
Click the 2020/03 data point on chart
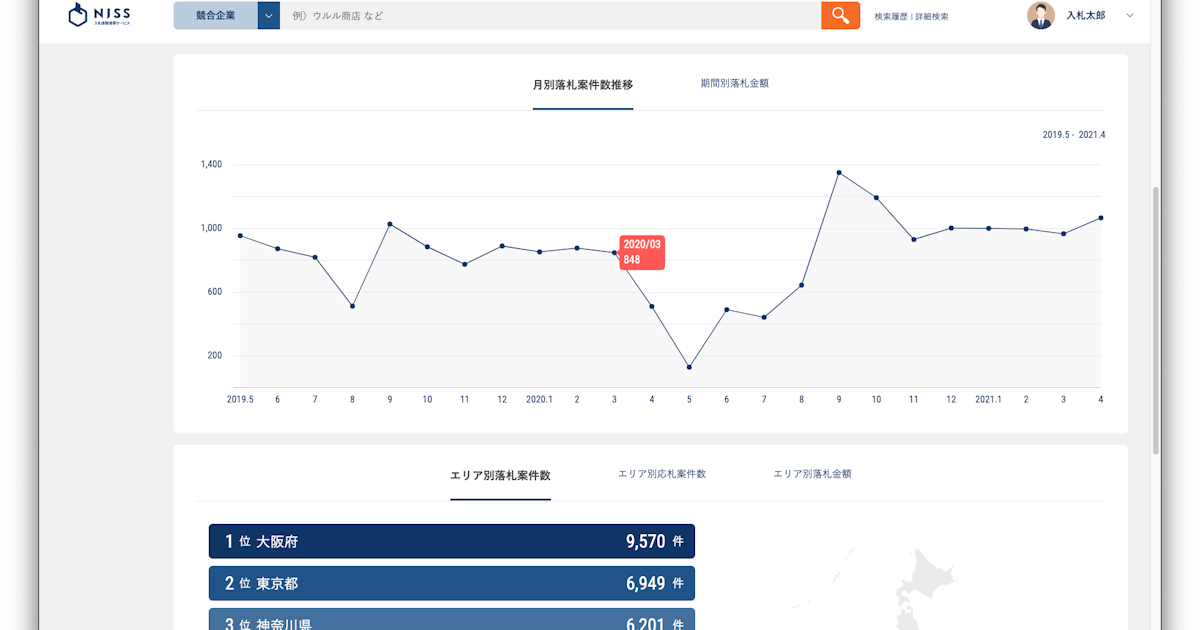[614, 253]
